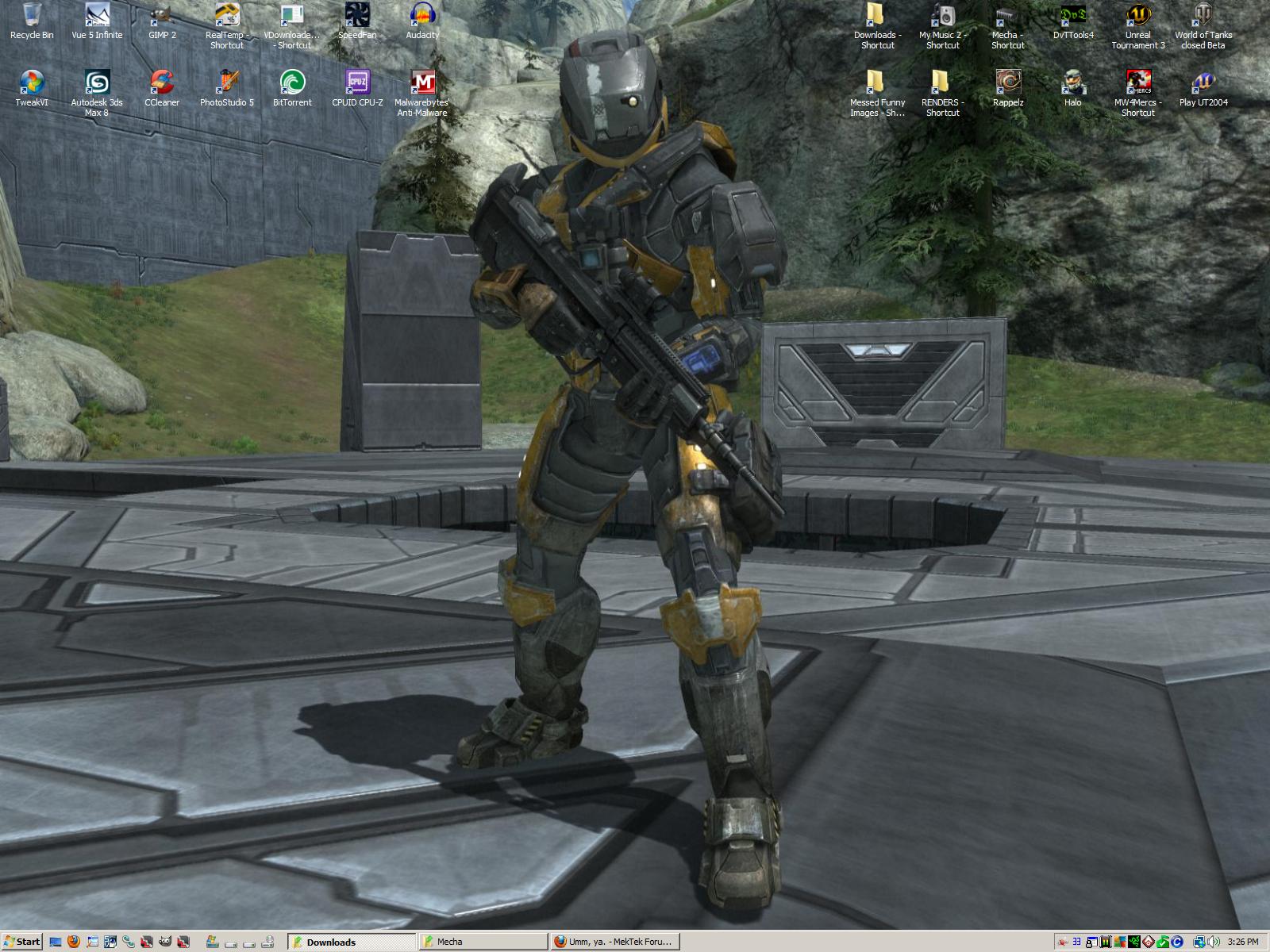Launch Vue 5 Infinite shortcut
1270x952 pixels.
click(97, 21)
